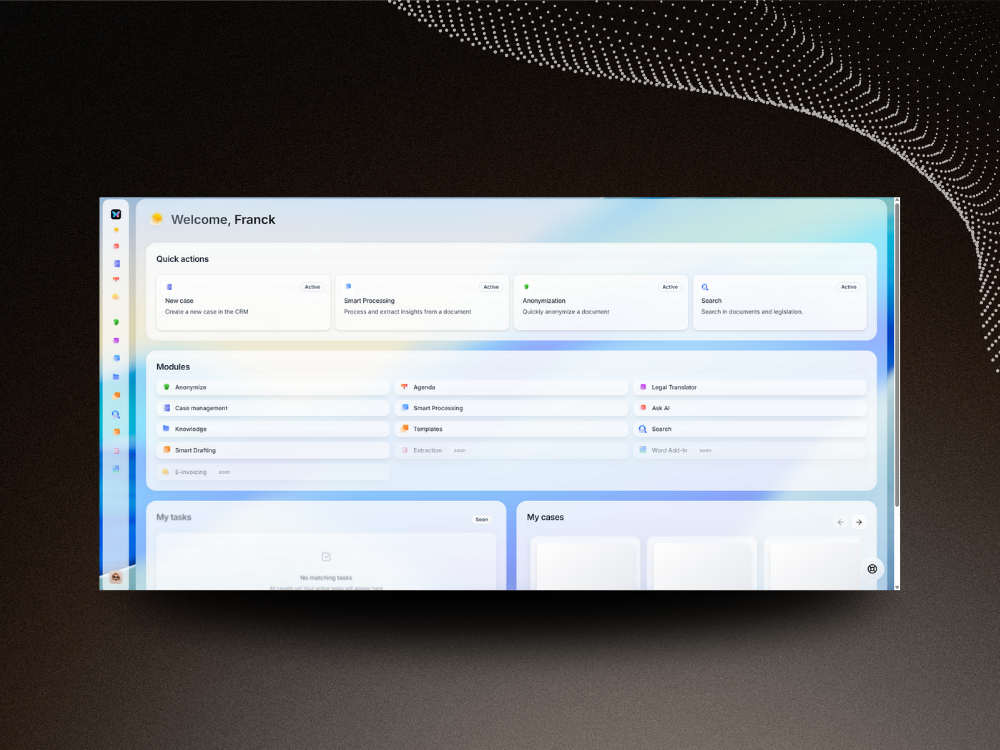Click the sun home icon in sidebar
This screenshot has width=1000, height=750.
[116, 230]
